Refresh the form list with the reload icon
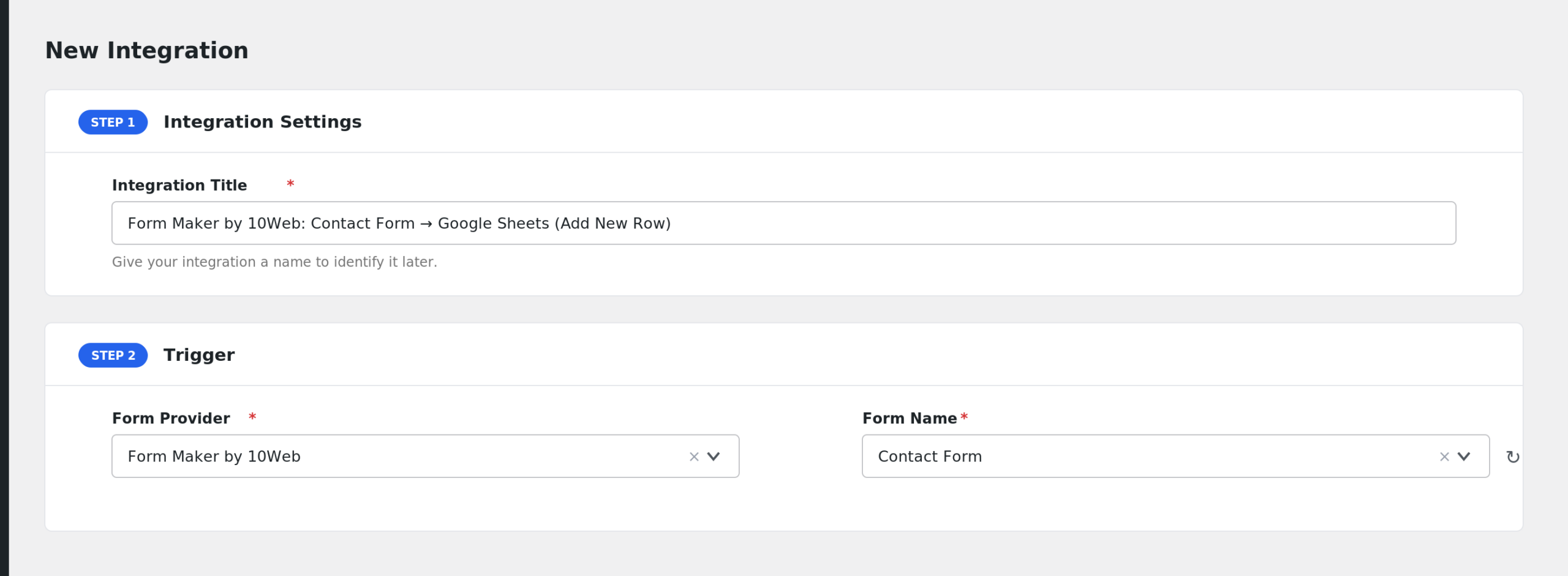Image resolution: width=1568 pixels, height=576 pixels. pyautogui.click(x=1513, y=457)
